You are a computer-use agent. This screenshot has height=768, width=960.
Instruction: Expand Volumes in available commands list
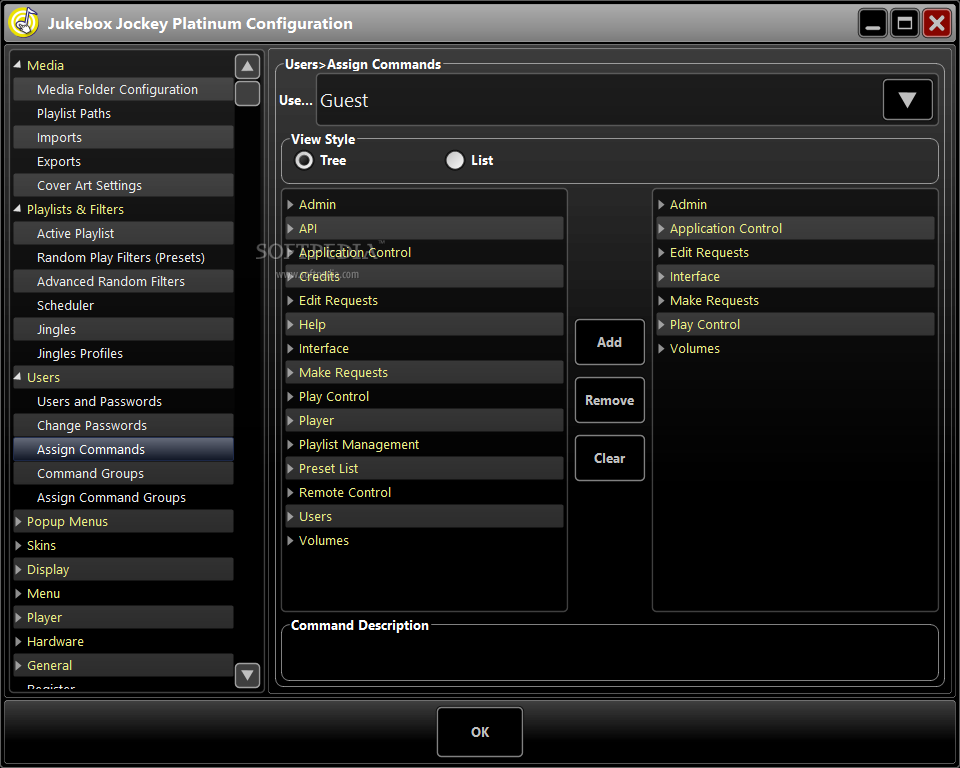pyautogui.click(x=291, y=541)
